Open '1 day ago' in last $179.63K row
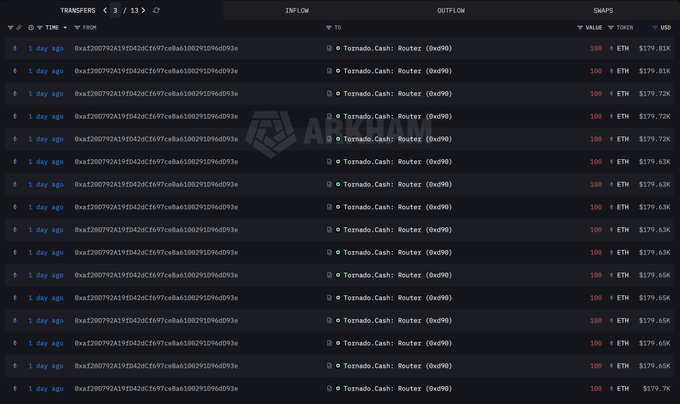The height and width of the screenshot is (404, 680). point(46,252)
